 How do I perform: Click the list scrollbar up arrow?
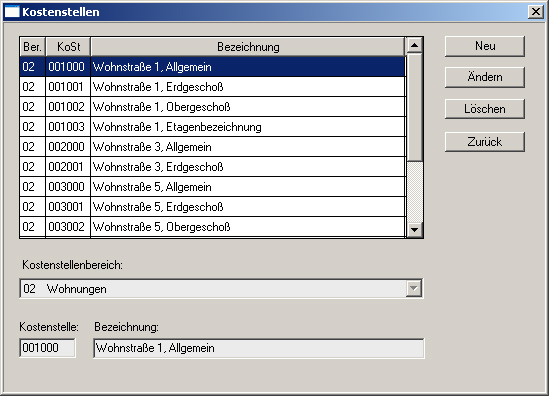tap(415, 46)
